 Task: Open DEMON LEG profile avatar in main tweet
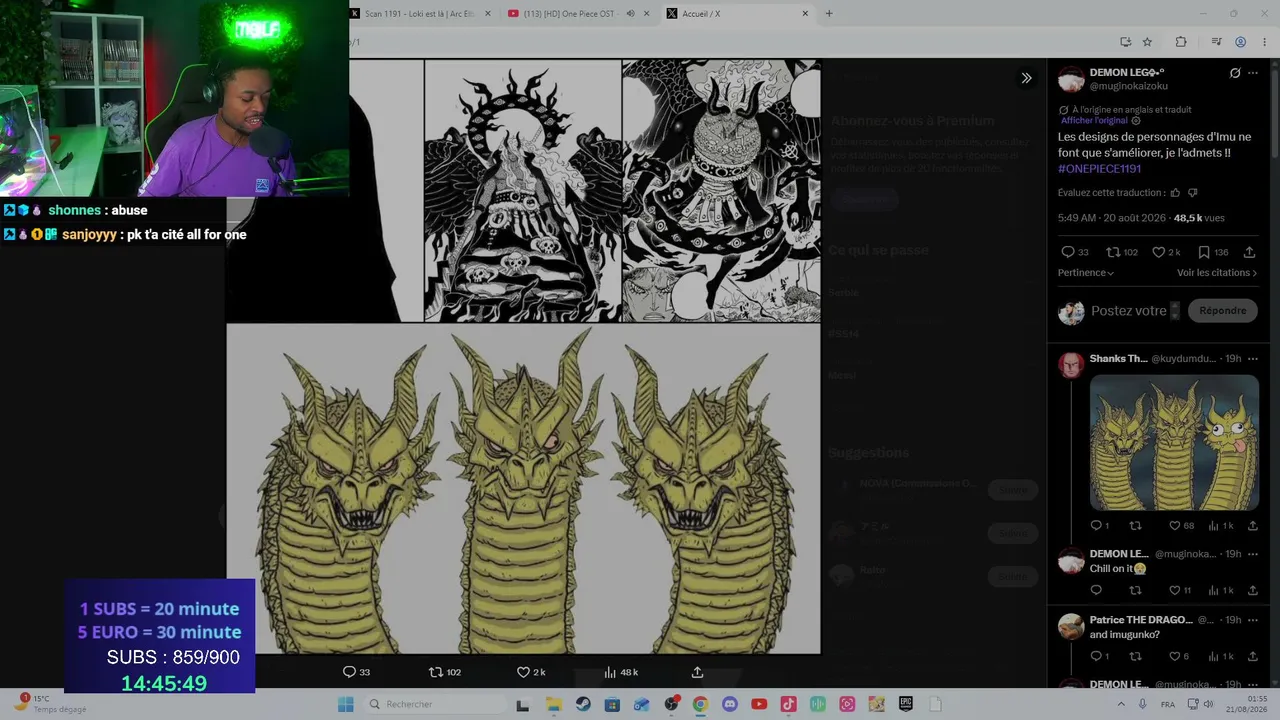1071,80
